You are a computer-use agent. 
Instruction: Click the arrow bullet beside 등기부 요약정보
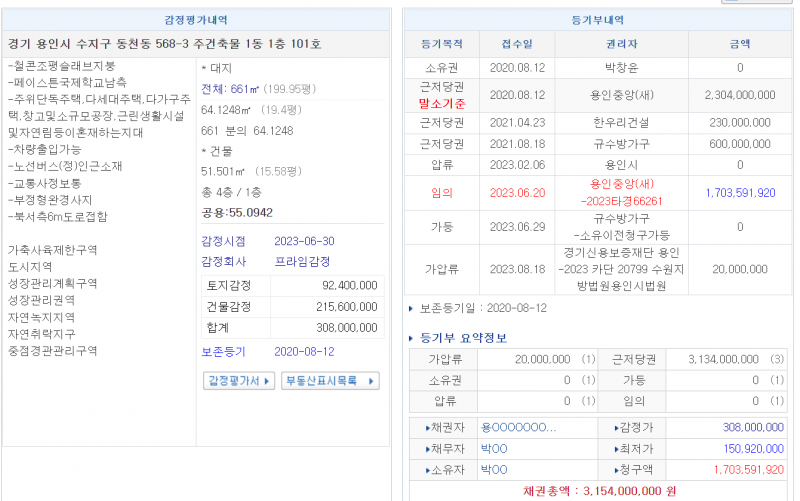click(413, 338)
